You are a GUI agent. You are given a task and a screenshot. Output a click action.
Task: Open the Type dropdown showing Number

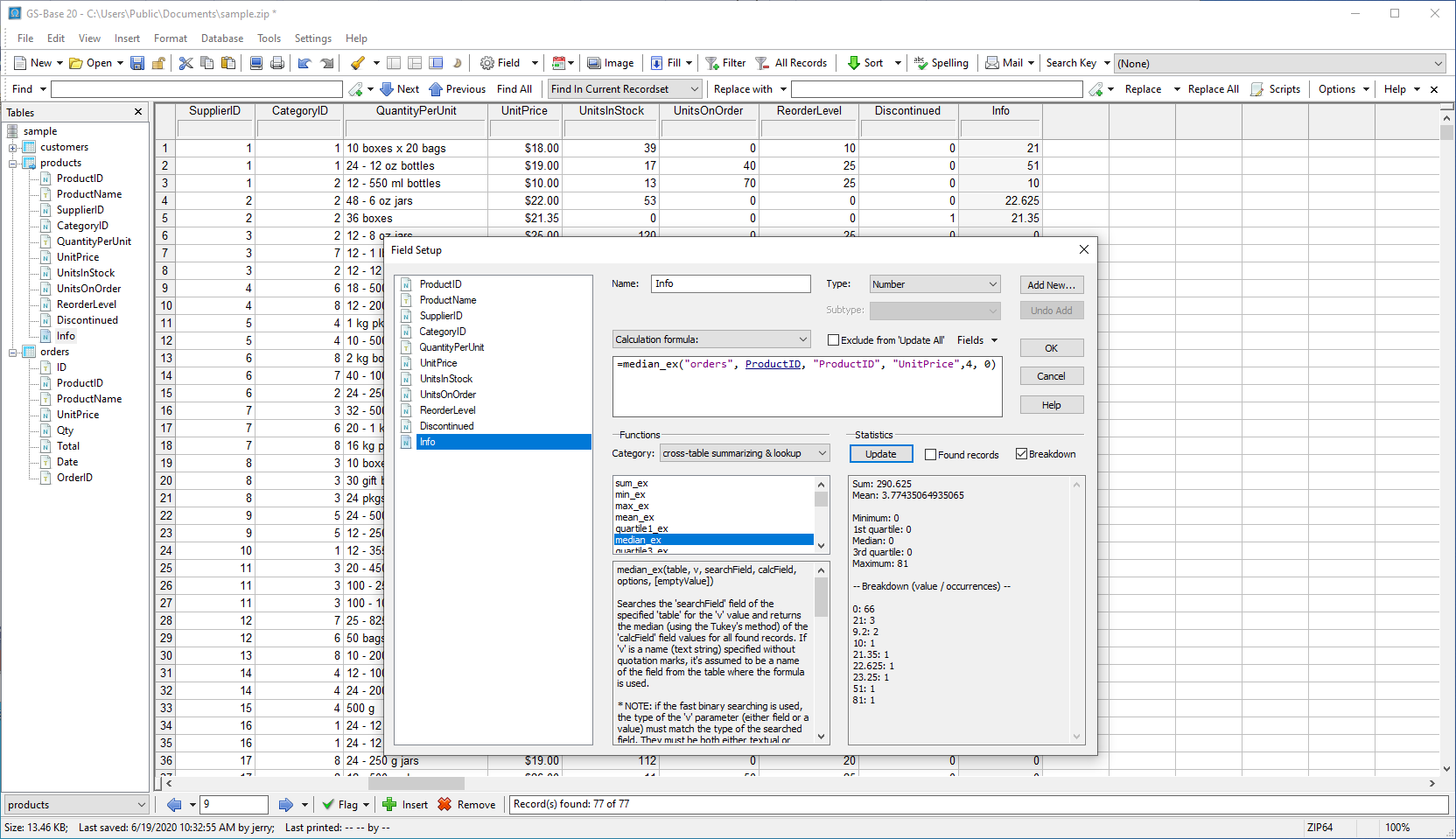(x=934, y=284)
